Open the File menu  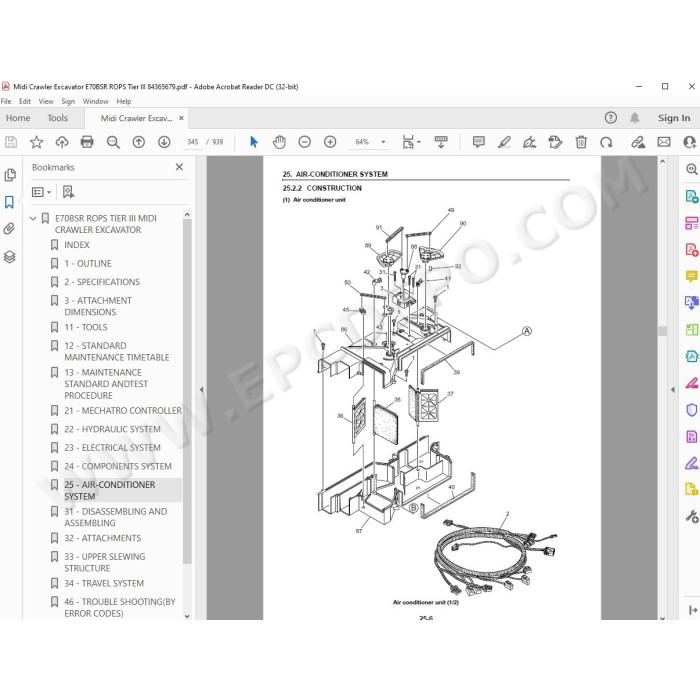6,101
